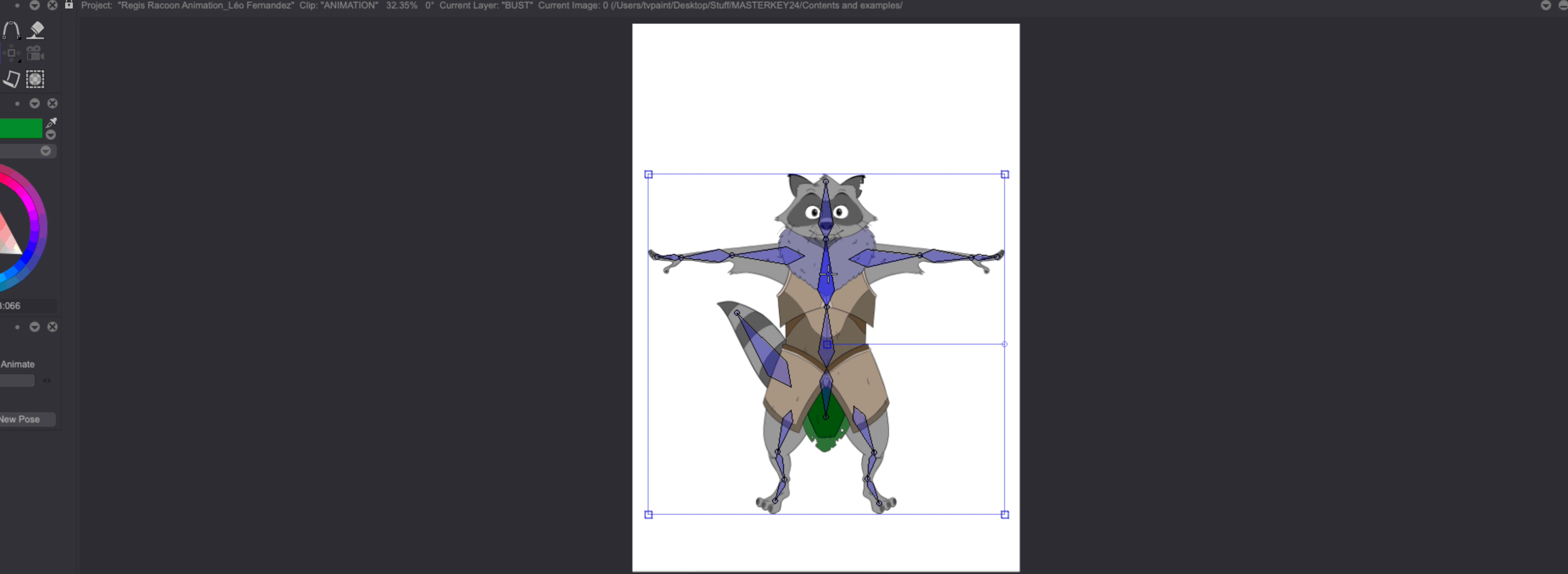Viewport: 1568px width, 574px height.
Task: Open the camera tool
Action: 35,53
